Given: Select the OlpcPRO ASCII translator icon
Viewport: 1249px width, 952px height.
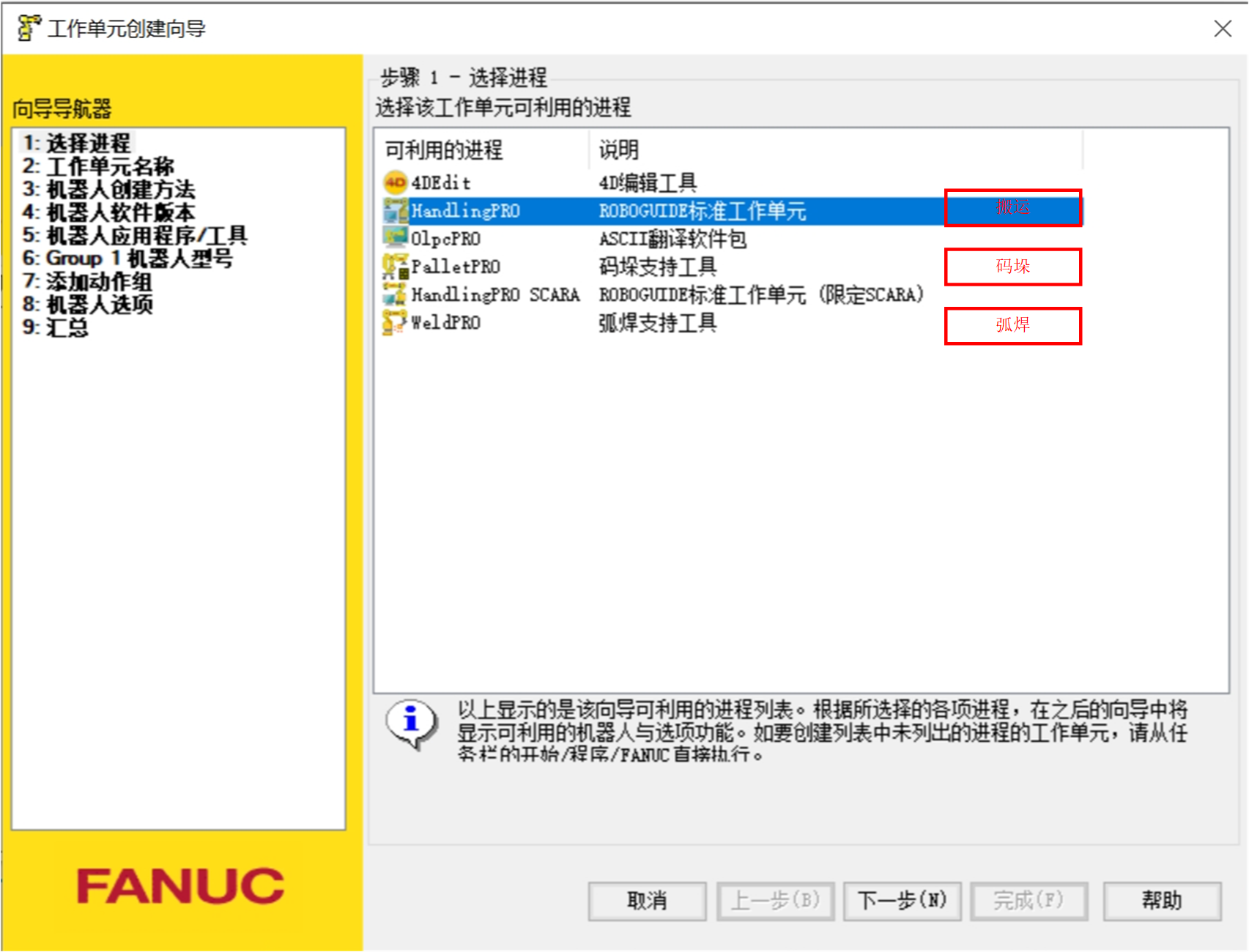Looking at the screenshot, I should click(396, 238).
